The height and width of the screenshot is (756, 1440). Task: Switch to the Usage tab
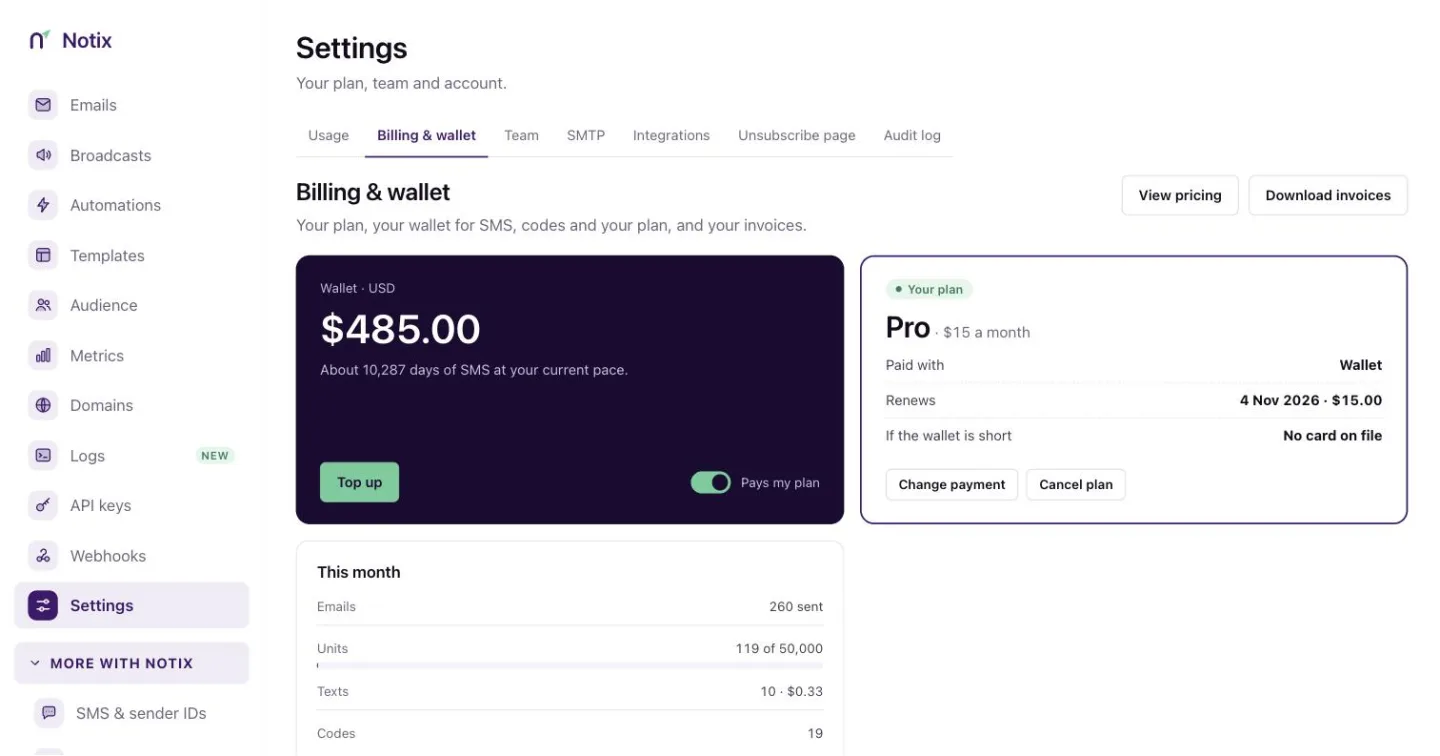tap(328, 135)
